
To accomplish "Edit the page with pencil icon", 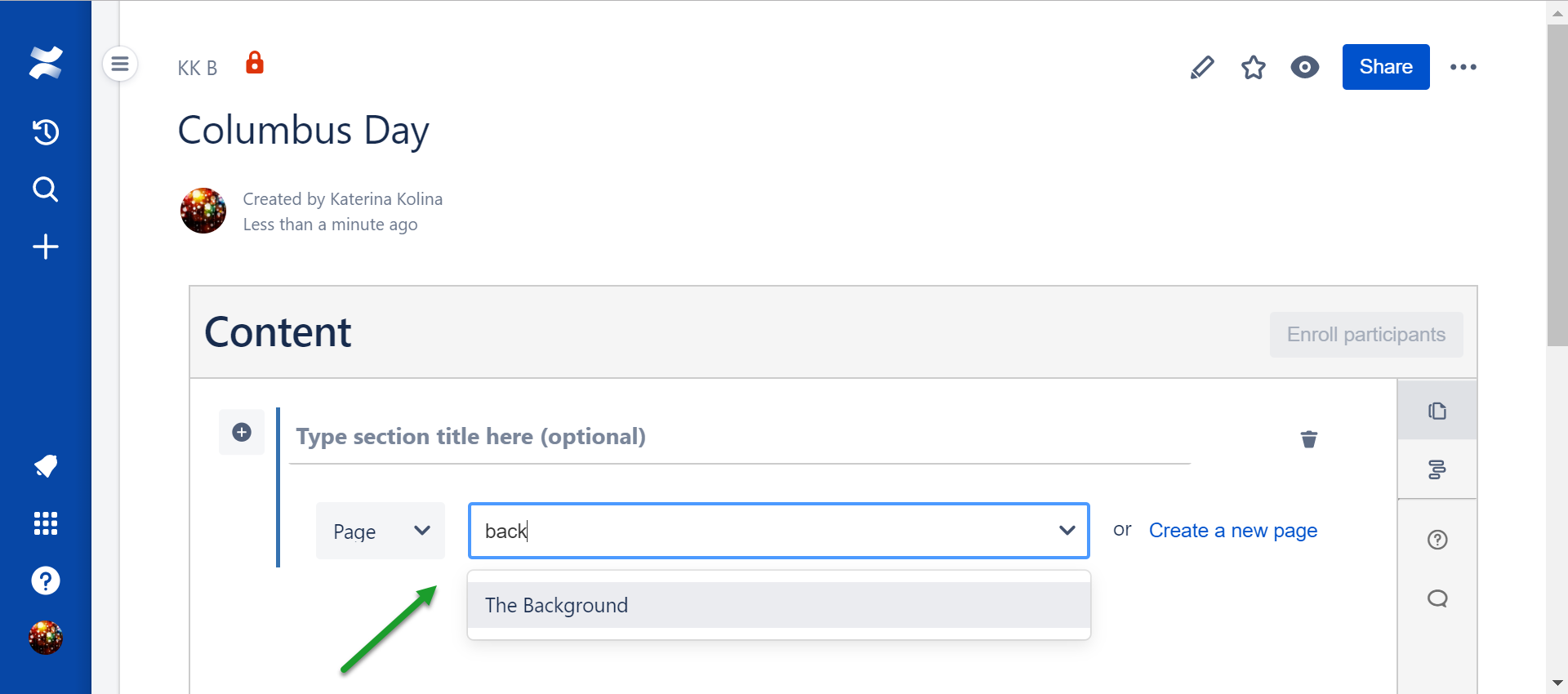I will (1202, 67).
